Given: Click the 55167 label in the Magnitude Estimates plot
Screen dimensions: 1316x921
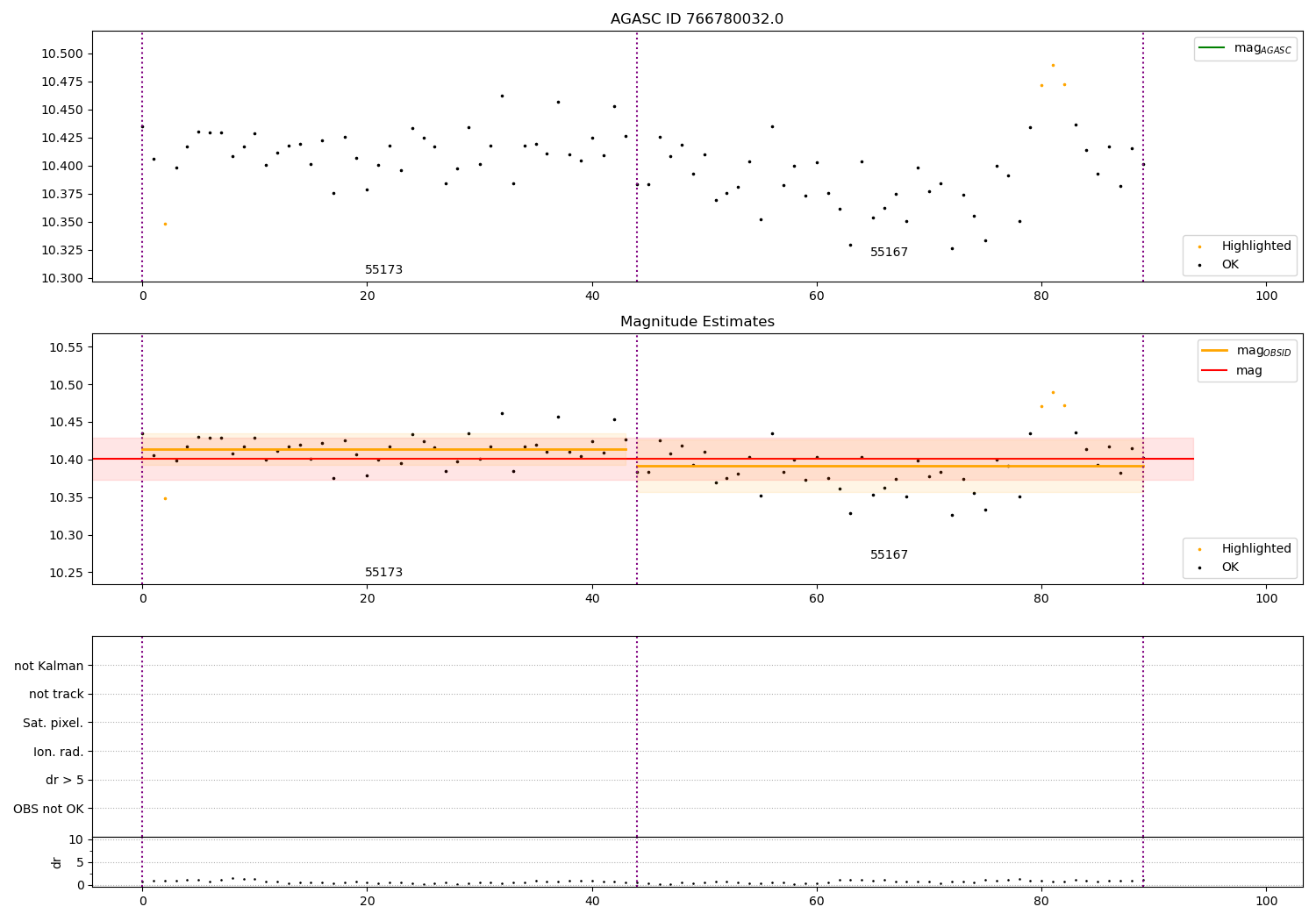Looking at the screenshot, I should coord(889,555).
